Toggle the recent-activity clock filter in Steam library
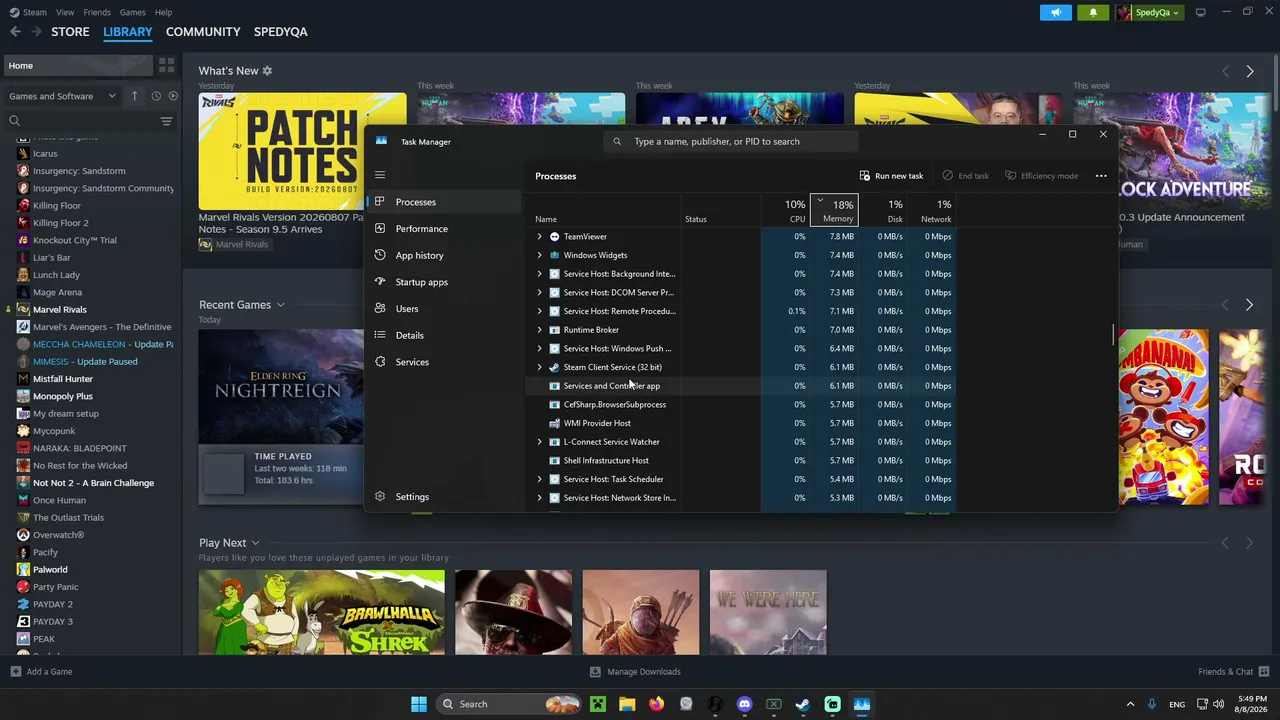The image size is (1280, 720). tap(156, 96)
